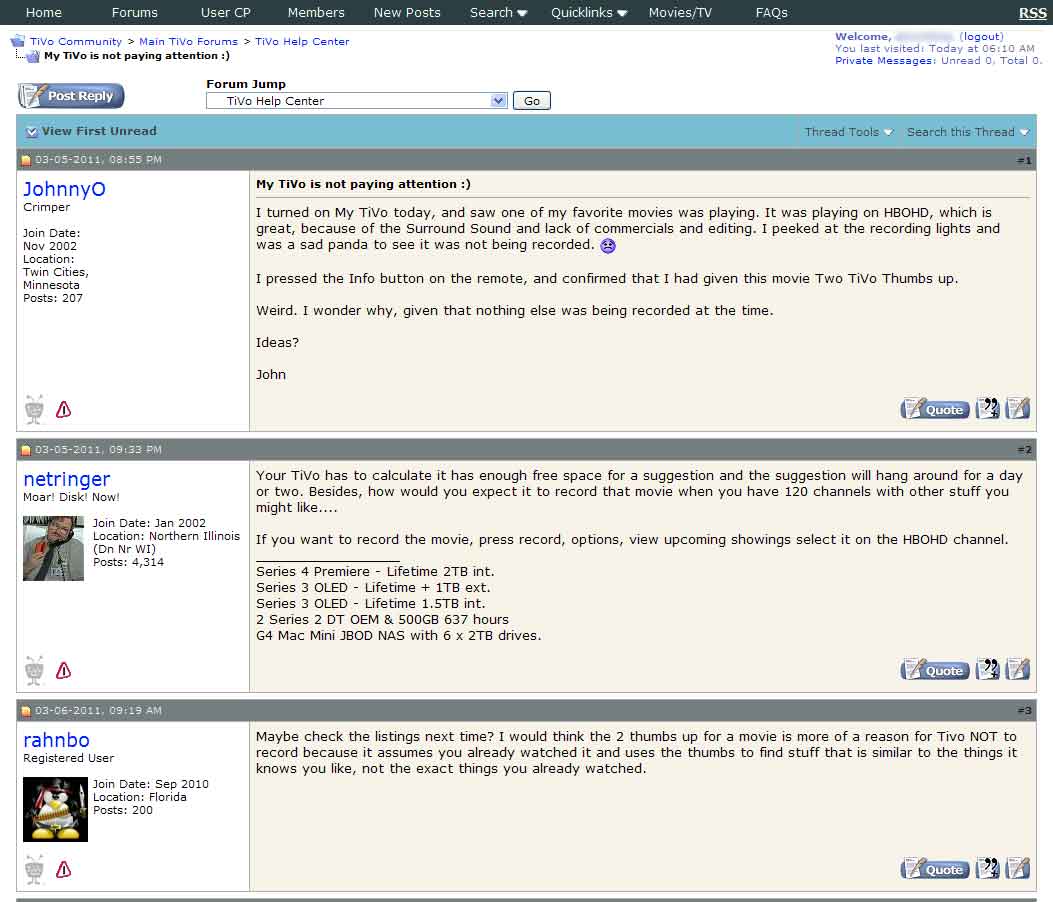Image resolution: width=1053 pixels, height=902 pixels.
Task: Open the Search this Thread dropdown
Action: pos(968,132)
